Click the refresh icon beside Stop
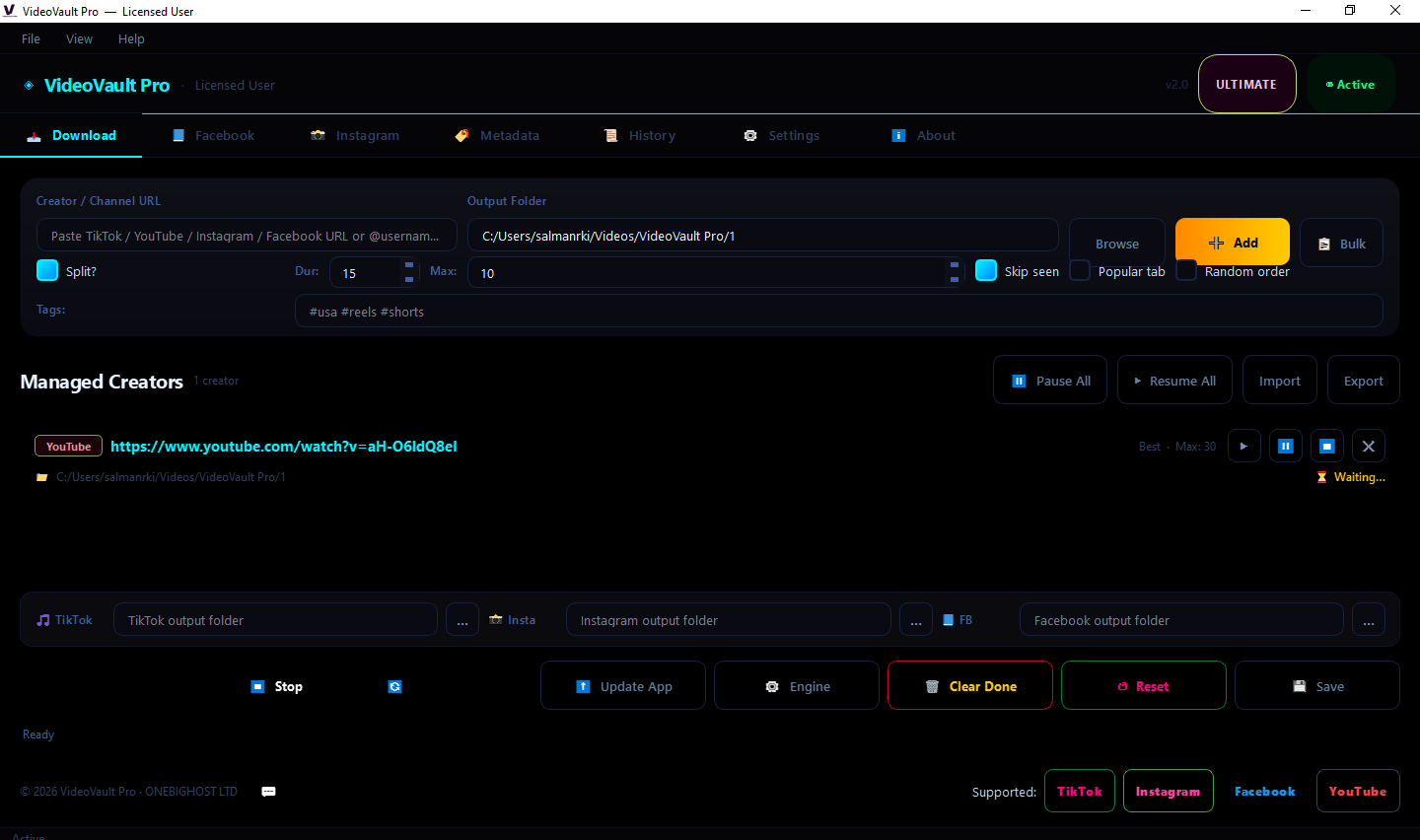 [394, 686]
